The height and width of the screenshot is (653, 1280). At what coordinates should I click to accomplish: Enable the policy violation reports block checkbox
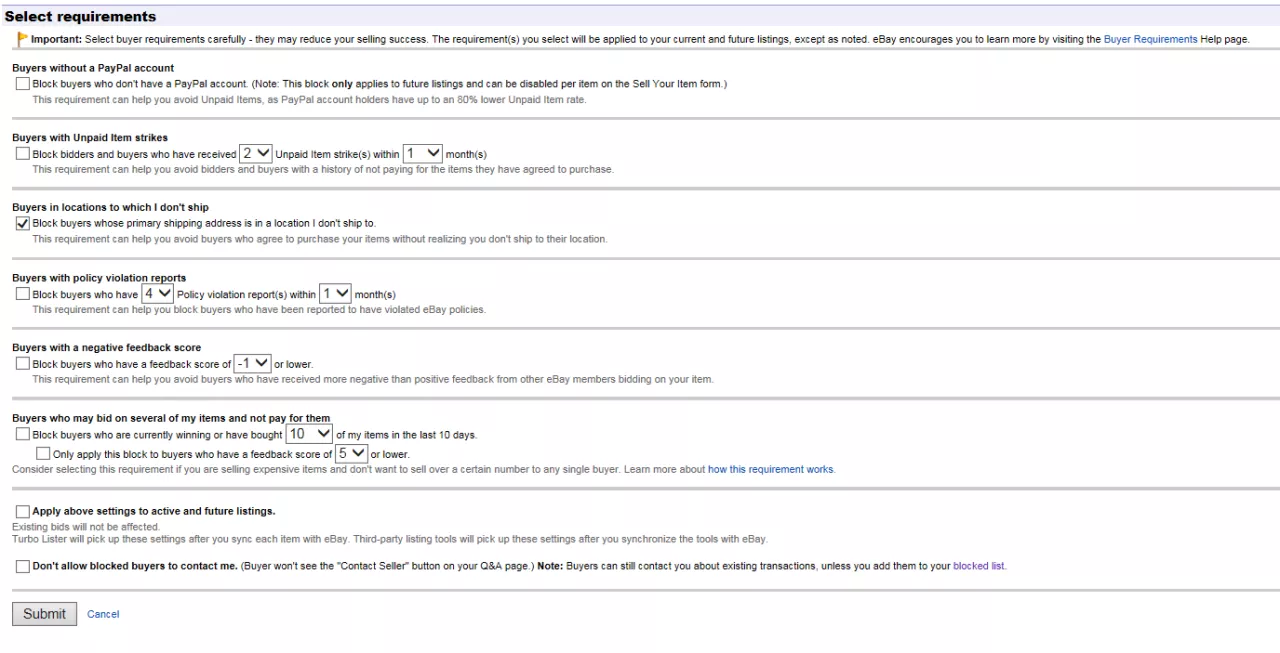tap(23, 294)
